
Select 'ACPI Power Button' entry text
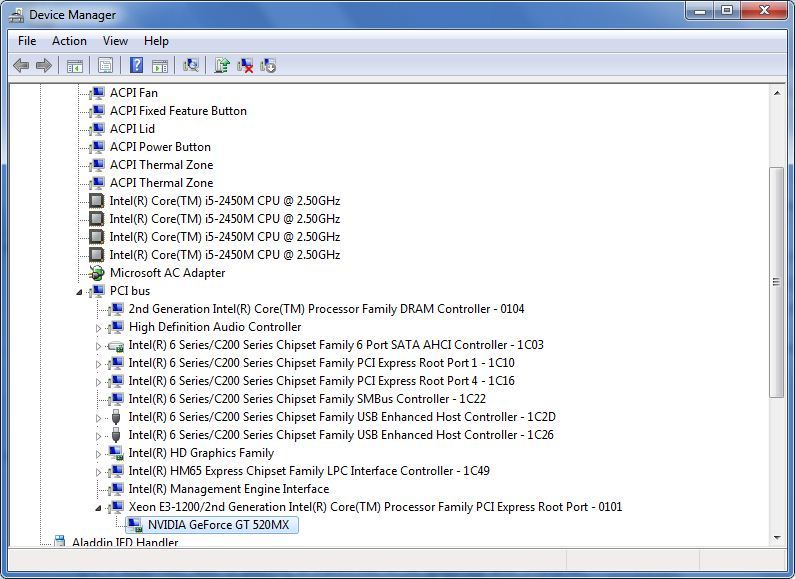[x=160, y=147]
